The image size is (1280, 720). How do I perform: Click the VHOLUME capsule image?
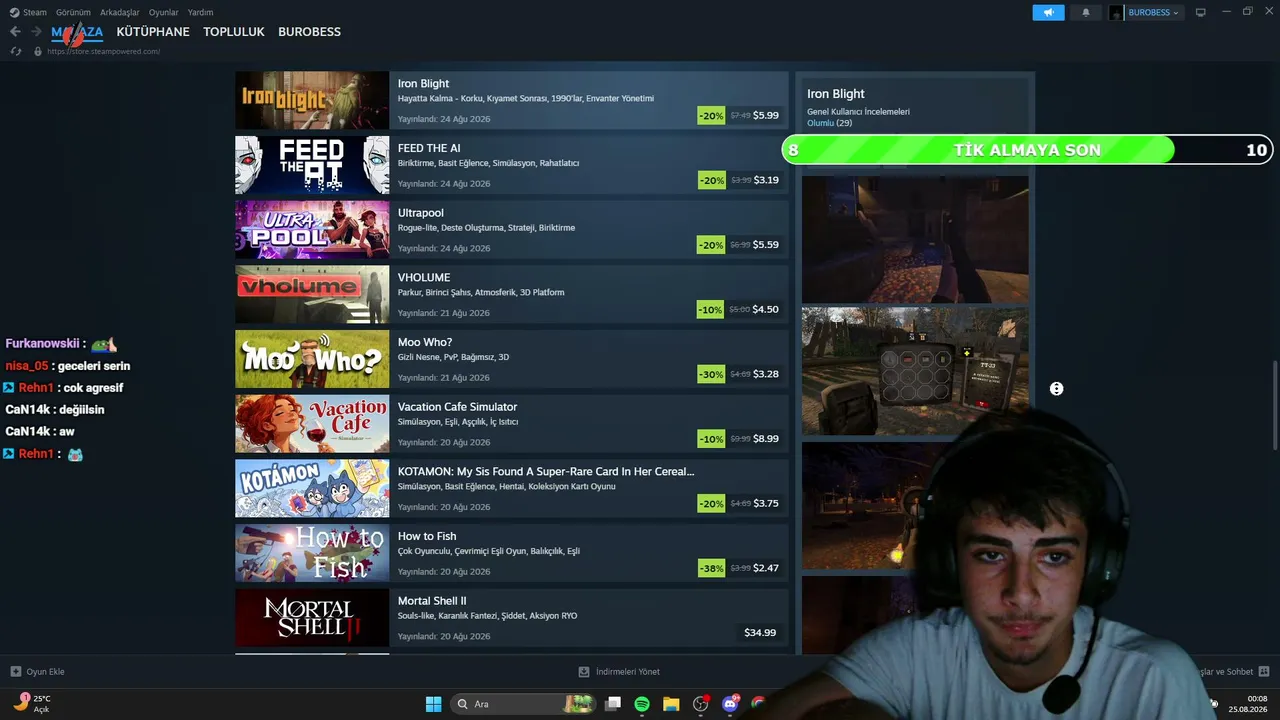(312, 294)
